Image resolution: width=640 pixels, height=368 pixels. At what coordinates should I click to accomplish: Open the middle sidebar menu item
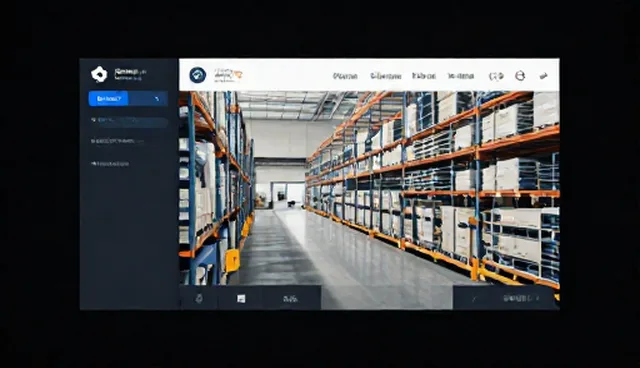click(117, 141)
